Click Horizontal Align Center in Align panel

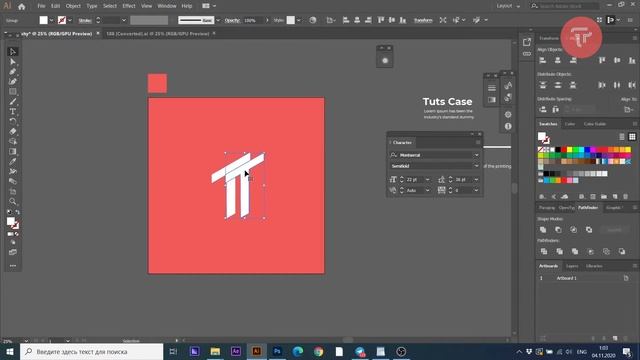click(x=558, y=60)
